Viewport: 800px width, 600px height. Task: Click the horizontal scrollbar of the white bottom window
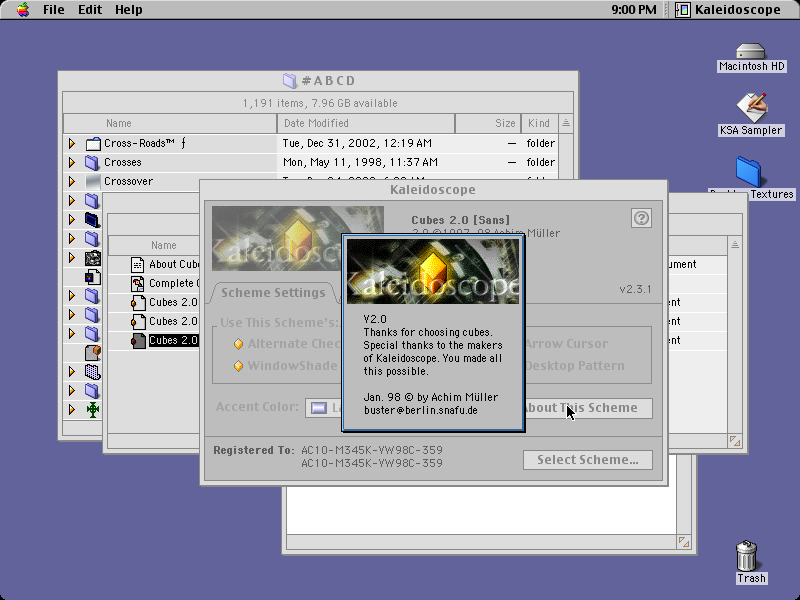click(x=481, y=542)
